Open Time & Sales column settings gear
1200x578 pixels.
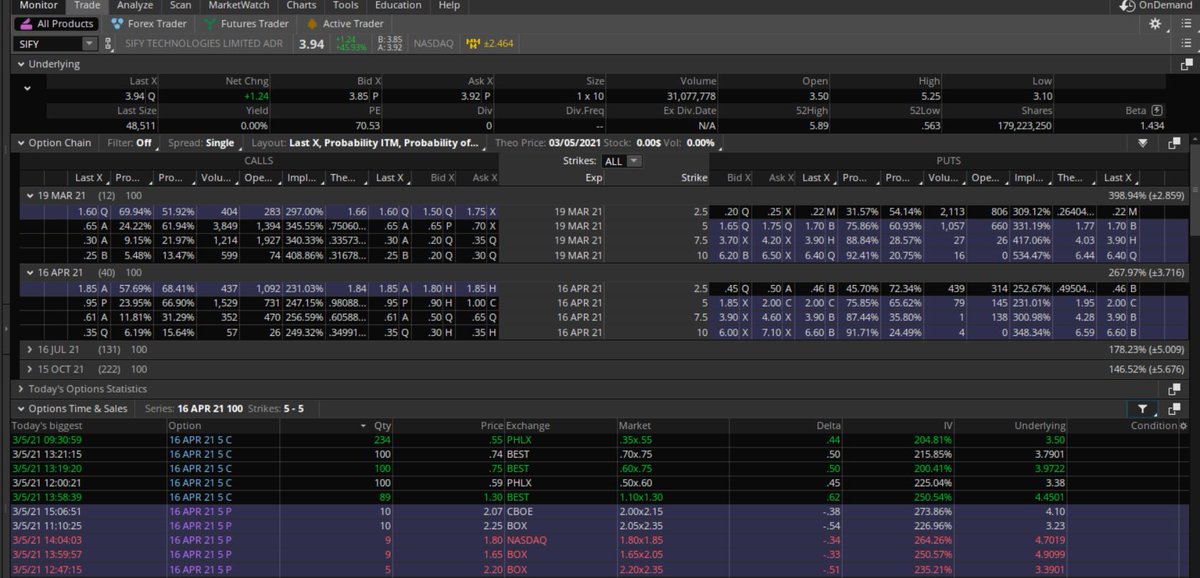(1184, 426)
